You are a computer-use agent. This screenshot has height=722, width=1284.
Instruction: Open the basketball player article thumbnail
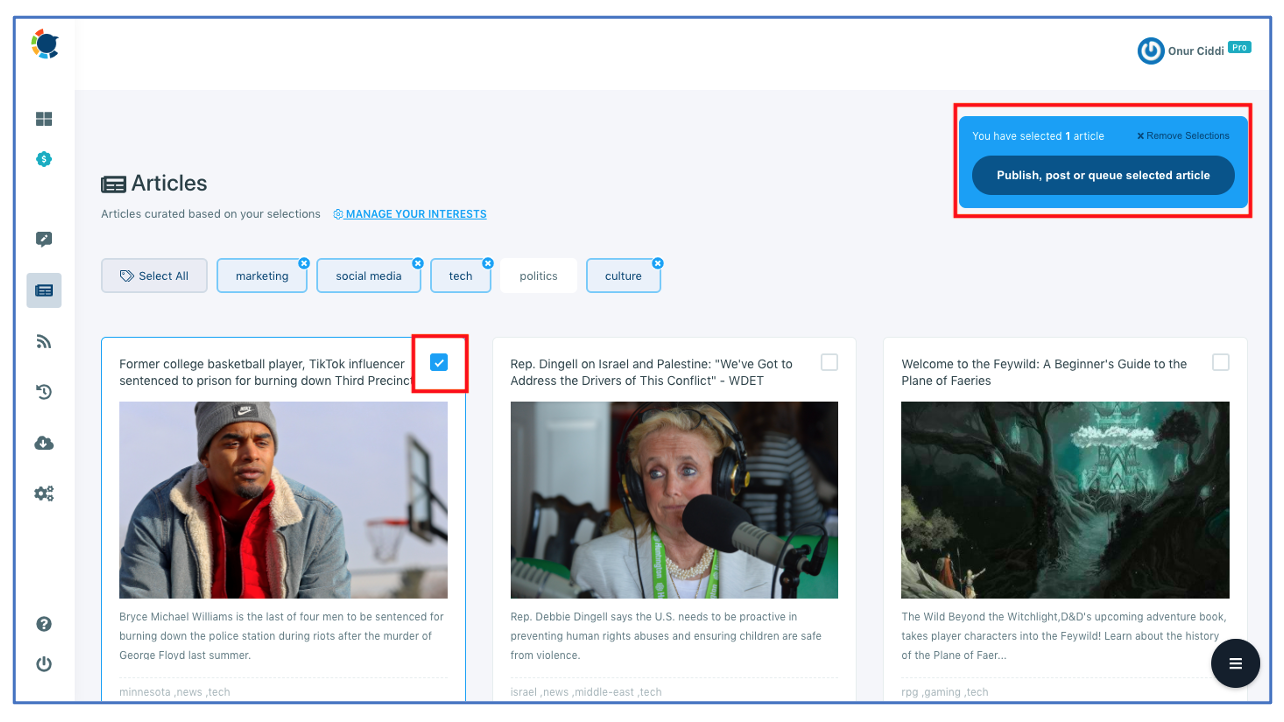pyautogui.click(x=283, y=500)
